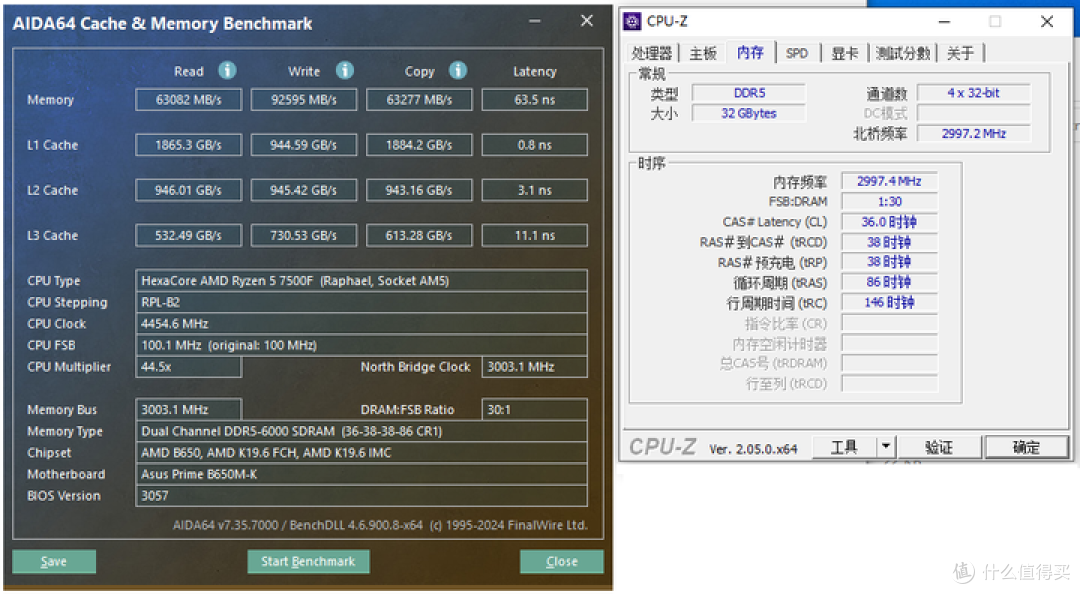
Task: Select L2 Cache Copy 943.16 GB/s
Action: coord(419,190)
